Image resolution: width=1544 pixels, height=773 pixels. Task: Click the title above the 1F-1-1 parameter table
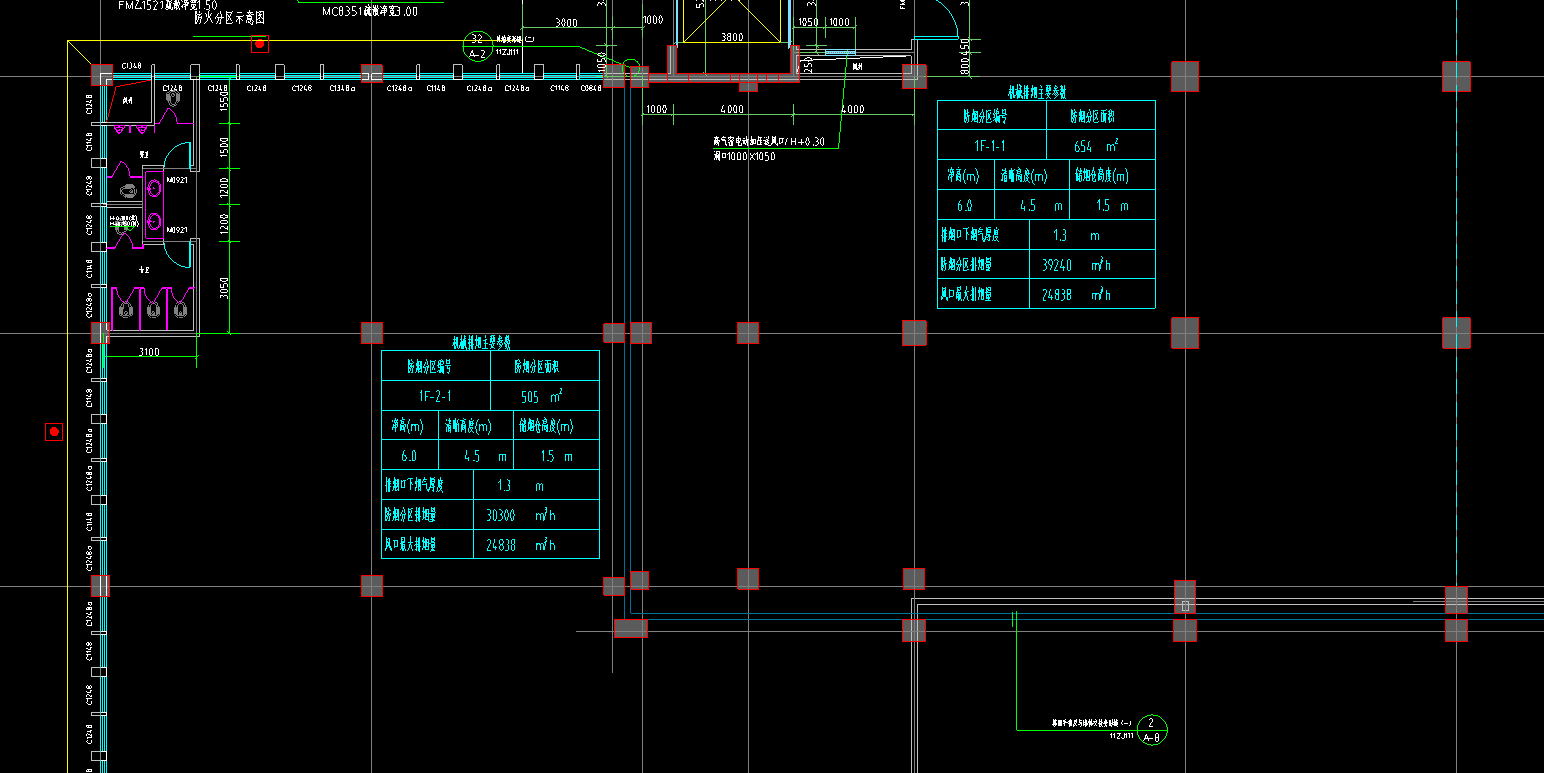tap(1037, 92)
